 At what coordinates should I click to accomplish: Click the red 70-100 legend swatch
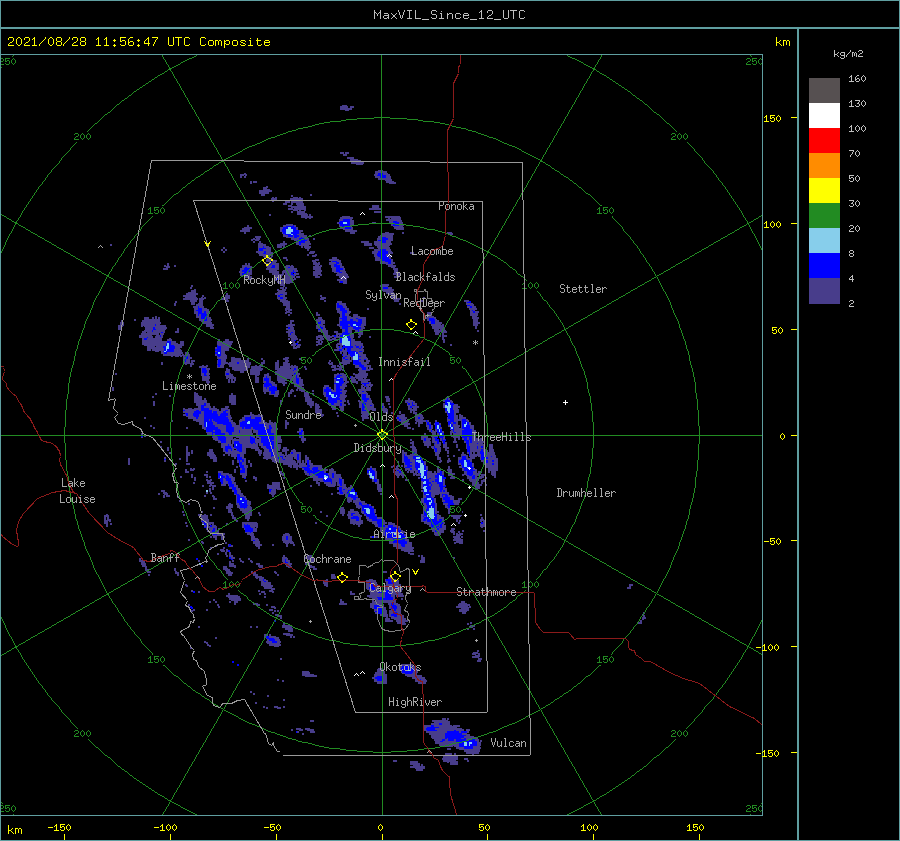[824, 141]
